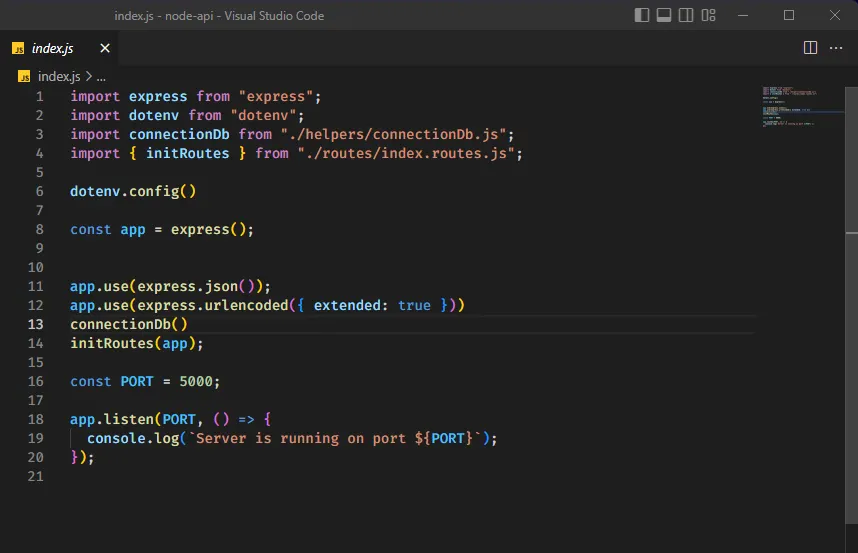Click the "express" string on line 1
This screenshot has height=553, width=858.
click(x=276, y=97)
